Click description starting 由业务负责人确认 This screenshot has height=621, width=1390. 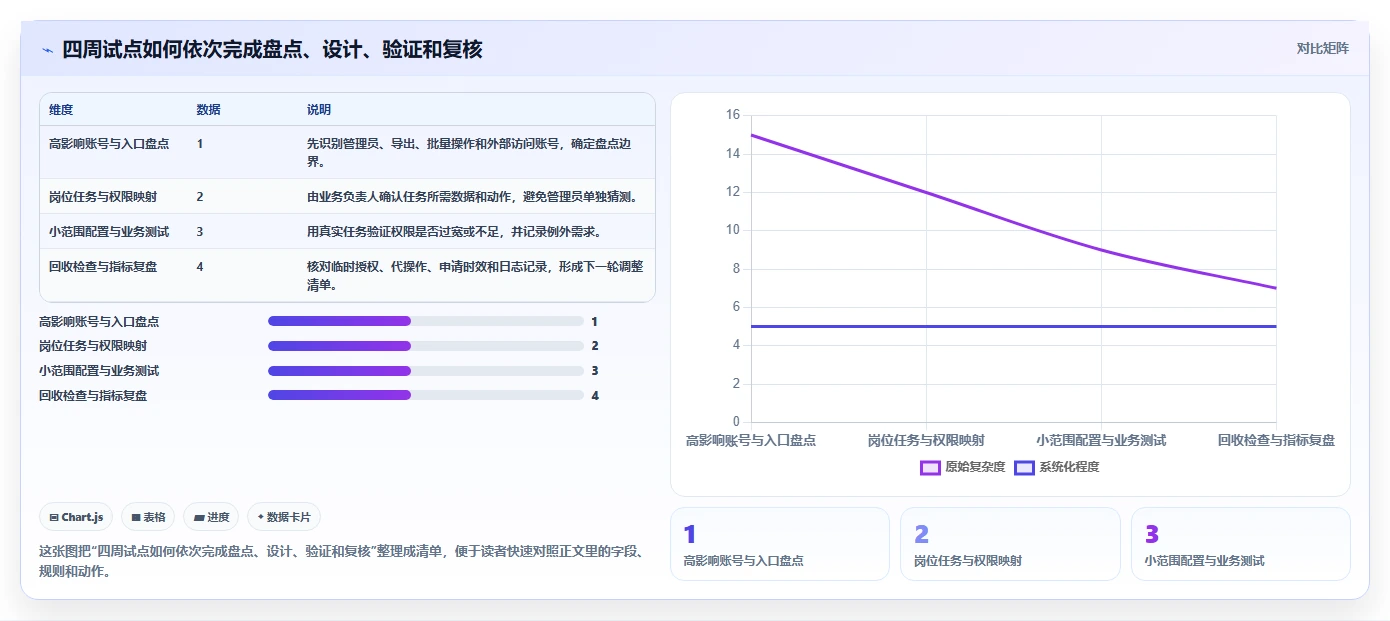473,196
